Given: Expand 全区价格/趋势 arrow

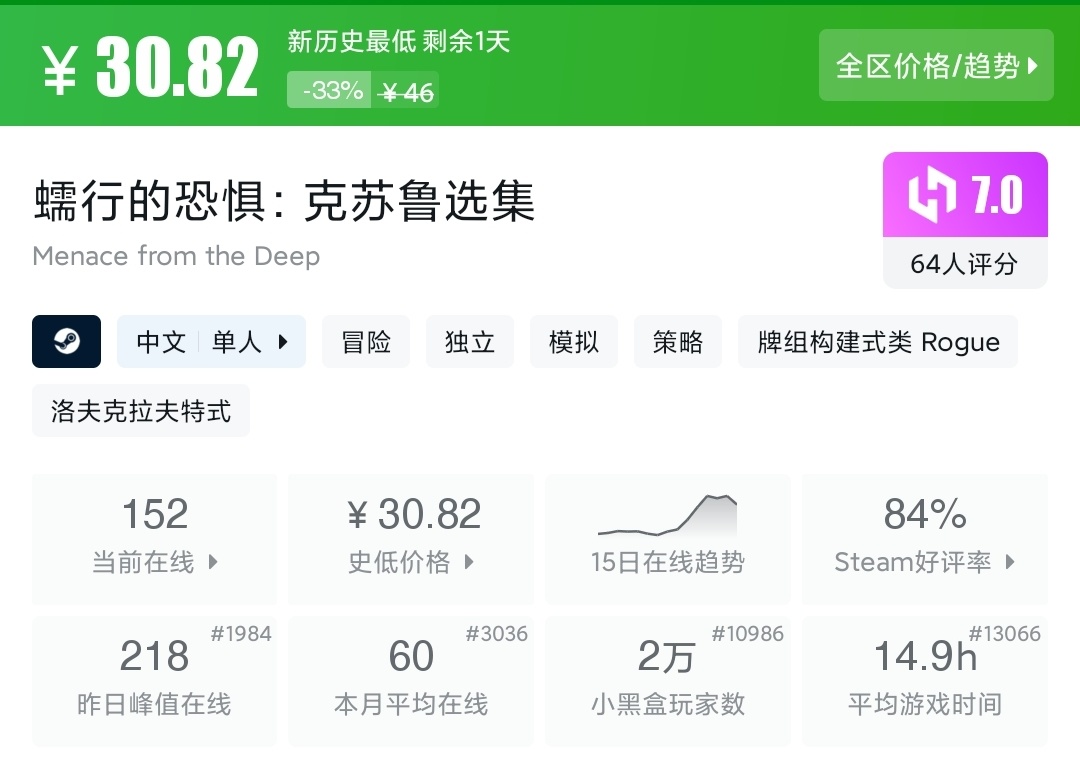Looking at the screenshot, I should pyautogui.click(x=1034, y=66).
